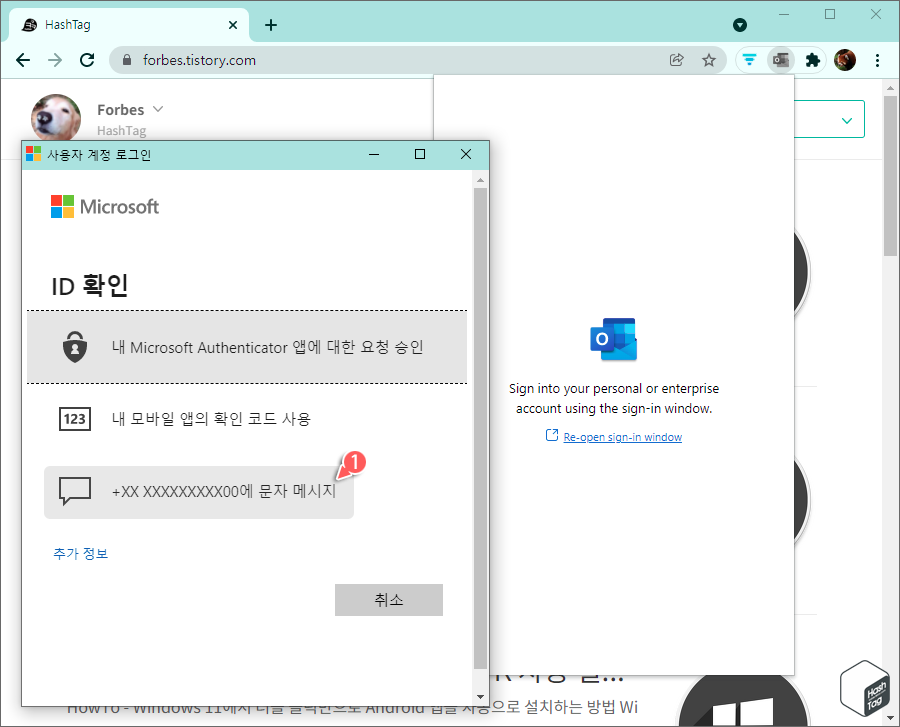The image size is (900, 727).
Task: Open the Extensions puzzle piece icon
Action: [812, 60]
